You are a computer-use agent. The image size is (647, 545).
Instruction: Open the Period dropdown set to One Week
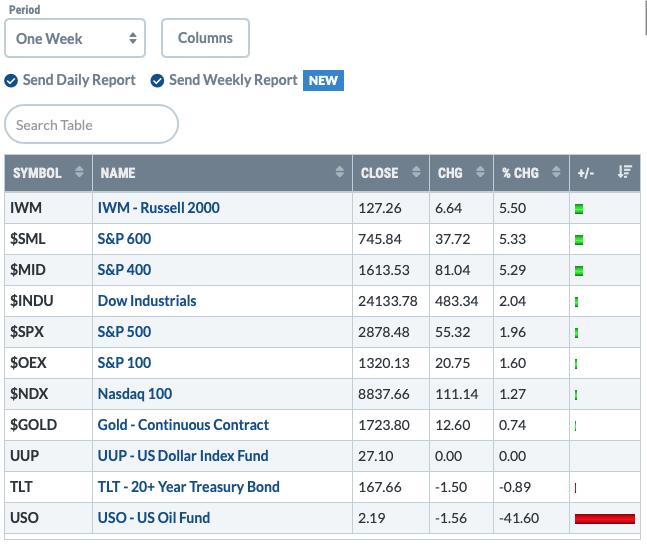pyautogui.click(x=75, y=38)
